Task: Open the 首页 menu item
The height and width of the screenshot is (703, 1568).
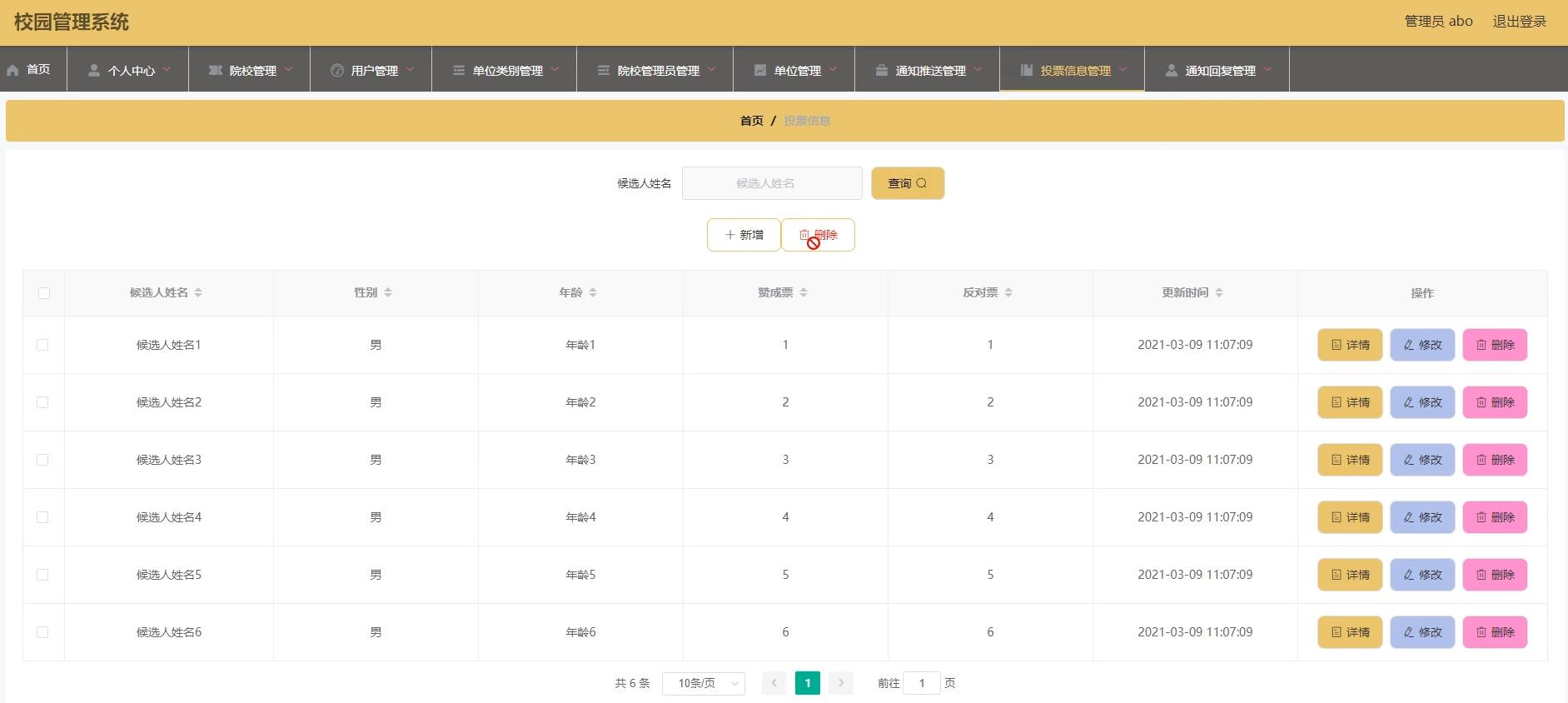Action: pyautogui.click(x=33, y=69)
